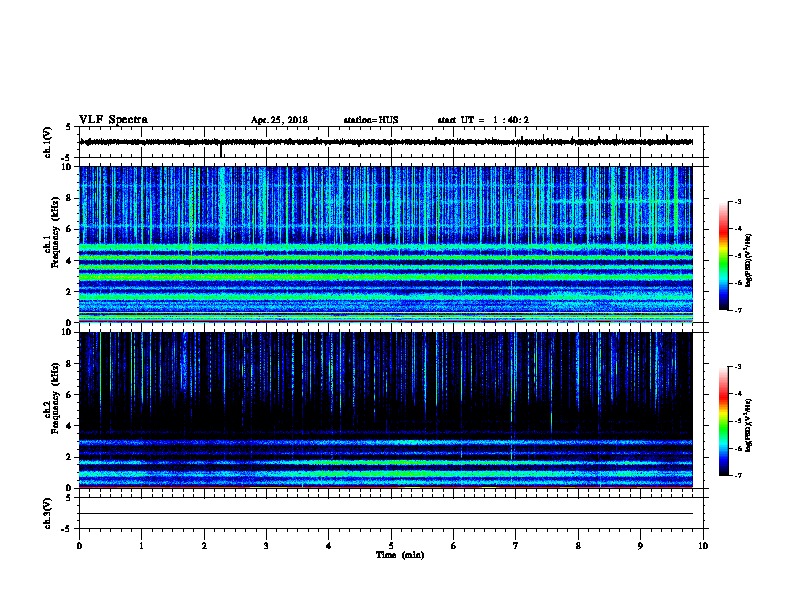Click the "8" kHz tick on ch.1 frequency axis
The image size is (792, 612).
[69, 198]
